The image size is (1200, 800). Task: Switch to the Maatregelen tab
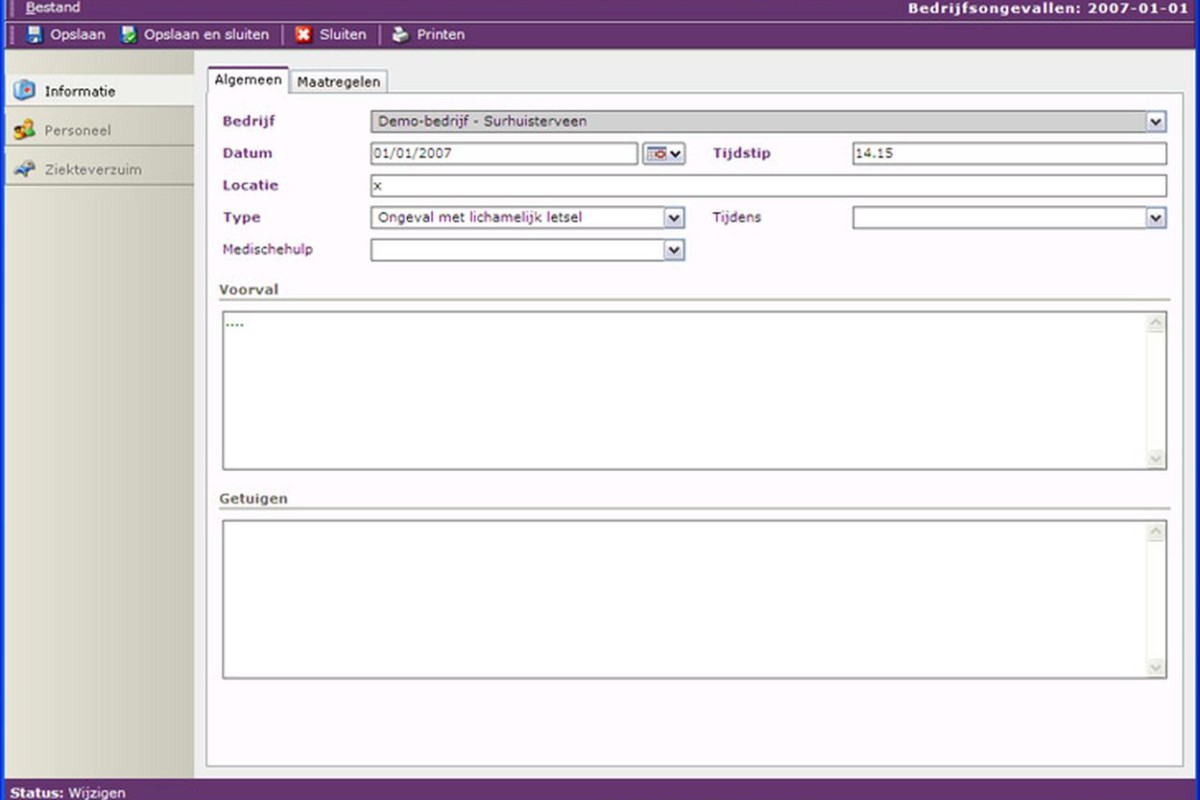[338, 82]
